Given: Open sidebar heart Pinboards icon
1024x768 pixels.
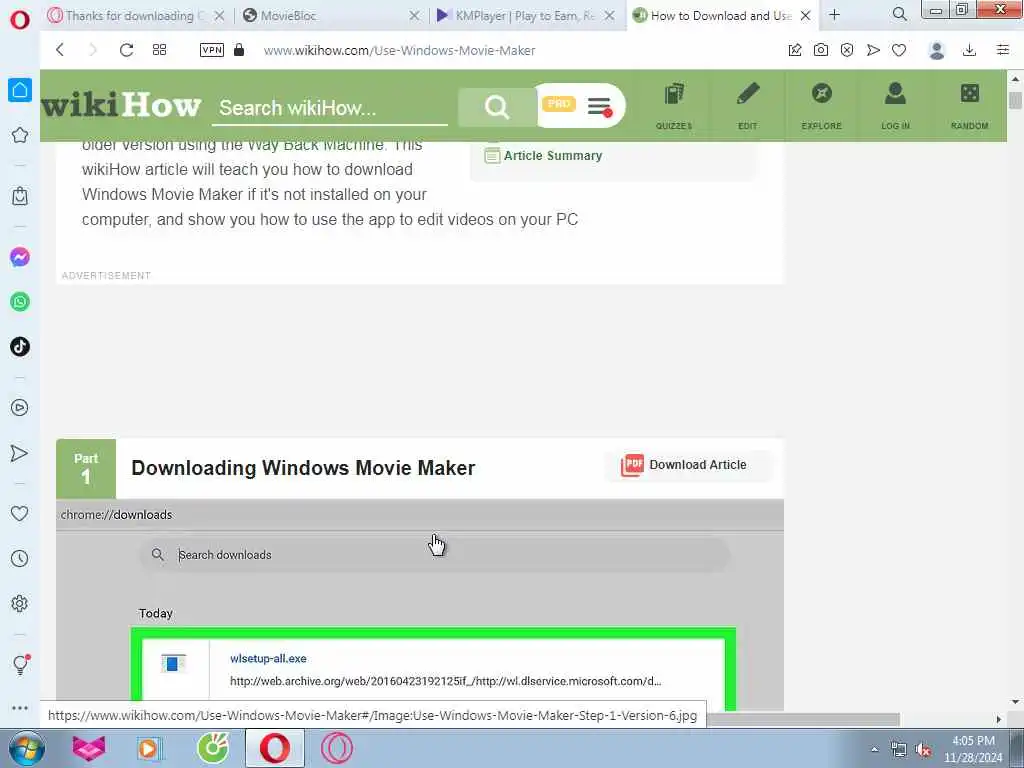Looking at the screenshot, I should point(20,514).
